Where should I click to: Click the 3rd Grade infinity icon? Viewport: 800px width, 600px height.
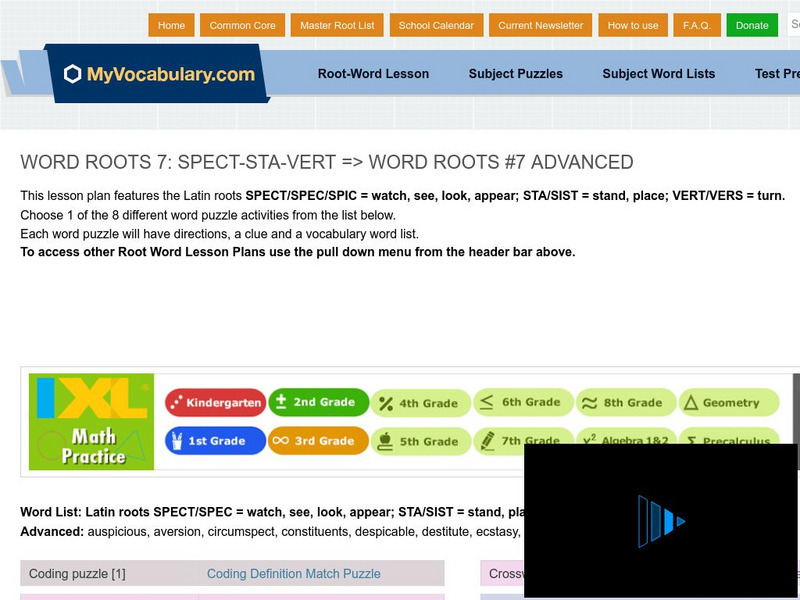[x=282, y=440]
